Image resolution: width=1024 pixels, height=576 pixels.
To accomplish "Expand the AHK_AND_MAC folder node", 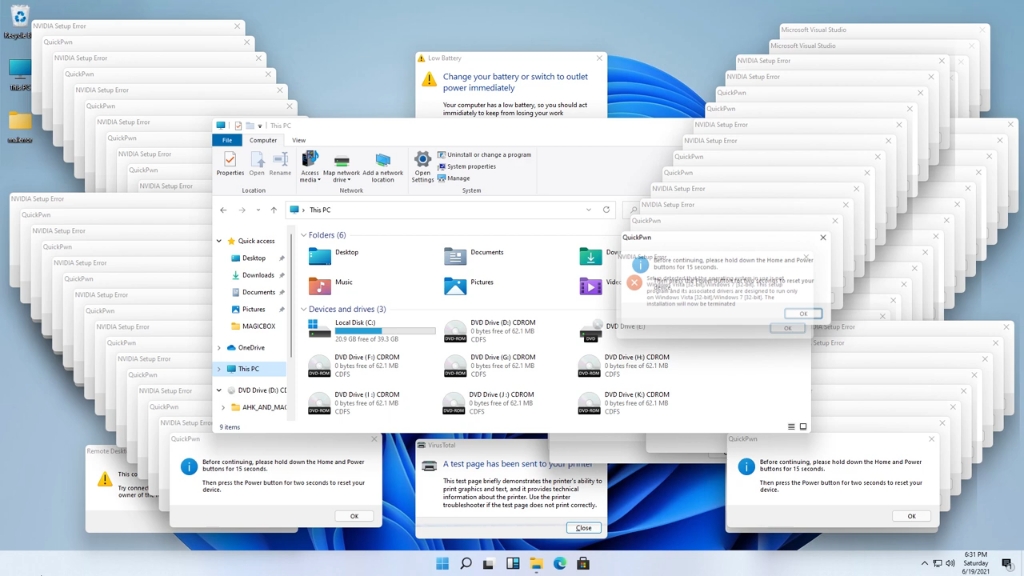I will [x=223, y=408].
